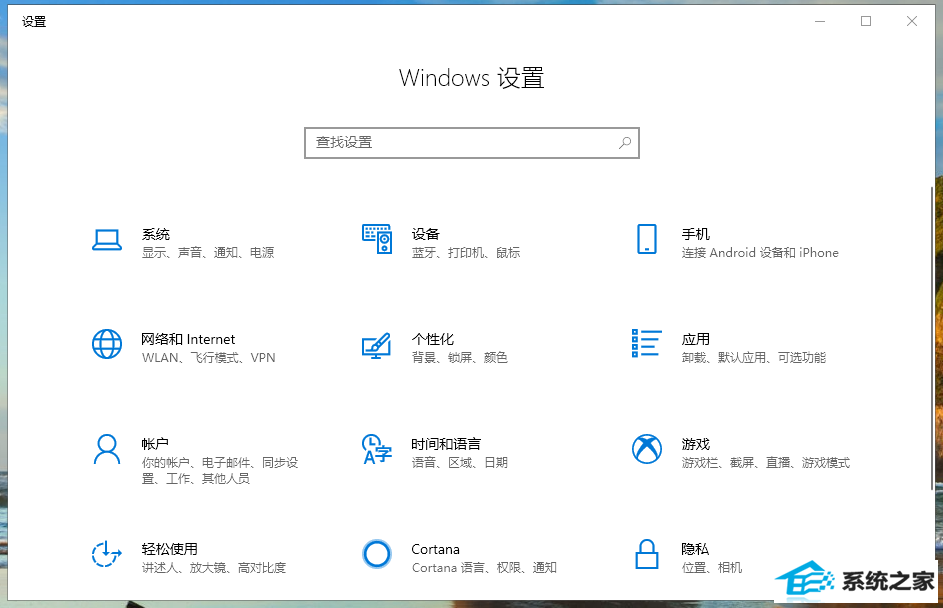Click the Cortana title text
943x608 pixels.
(435, 549)
